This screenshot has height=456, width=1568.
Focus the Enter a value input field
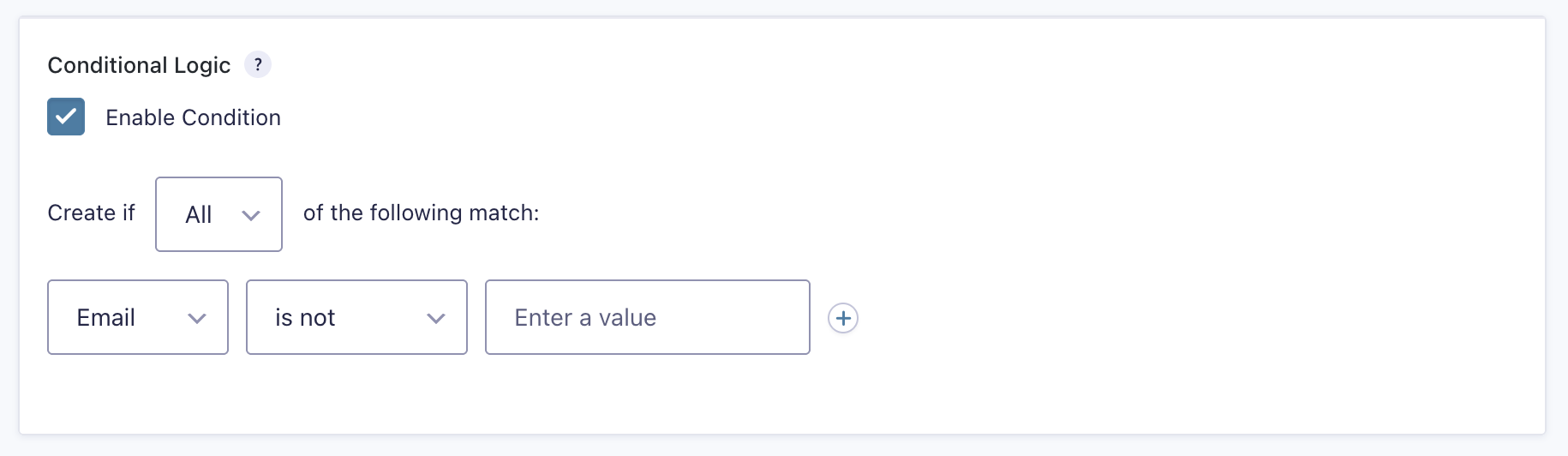pos(647,317)
